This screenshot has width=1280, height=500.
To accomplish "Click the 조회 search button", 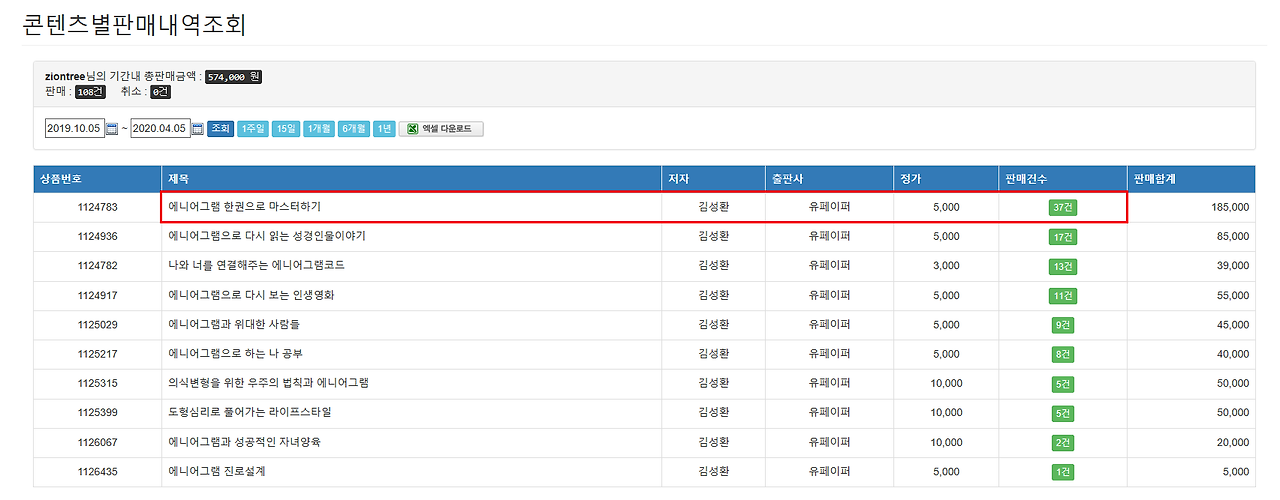I will 220,129.
